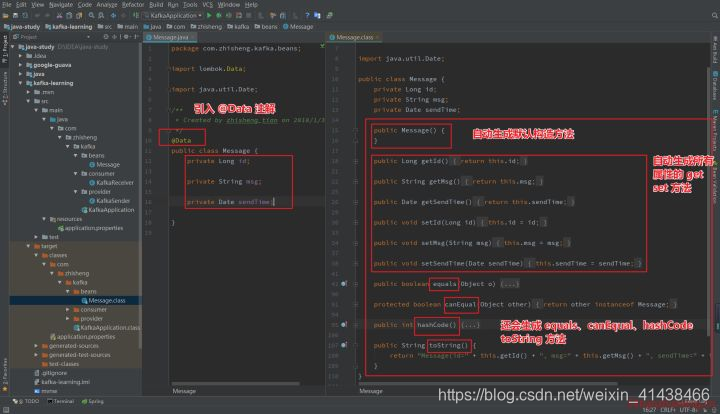Click the Replace toolbar icon
Viewport: 720px width, 414px height.
point(101,16)
